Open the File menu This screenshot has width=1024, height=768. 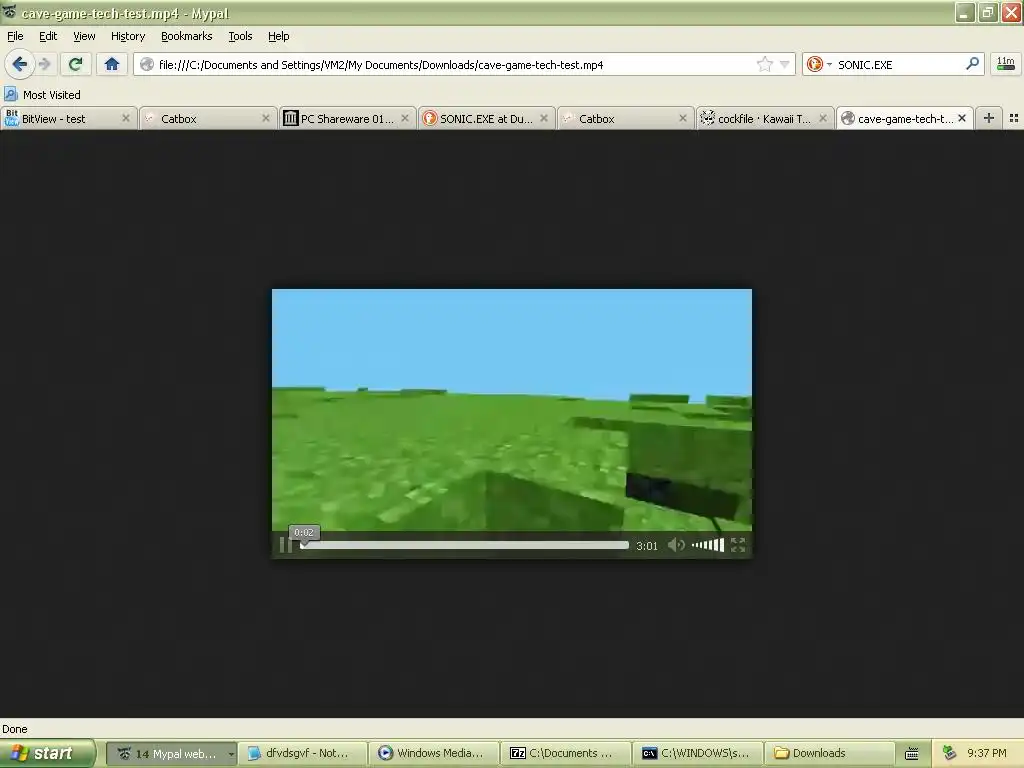(15, 36)
